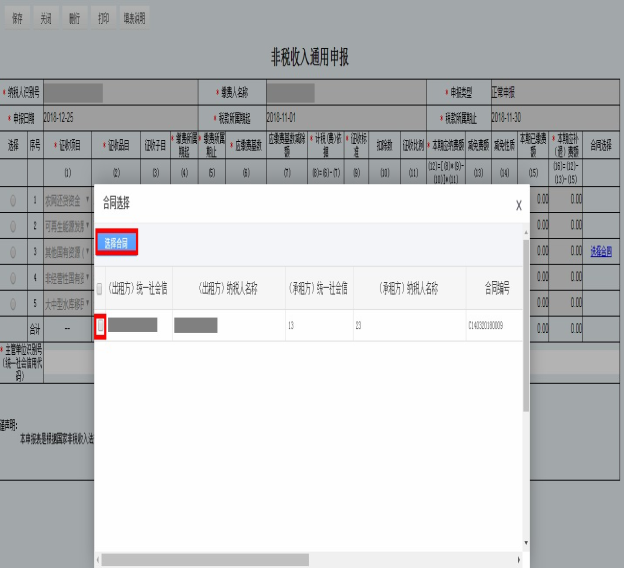Click the 选择合同 link in row 3
Image resolution: width=624 pixels, height=568 pixels.
tap(601, 251)
